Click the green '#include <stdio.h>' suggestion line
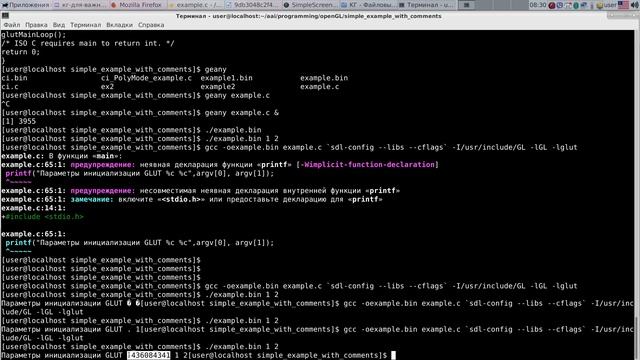Screen dimensions: 640x360 point(44,217)
